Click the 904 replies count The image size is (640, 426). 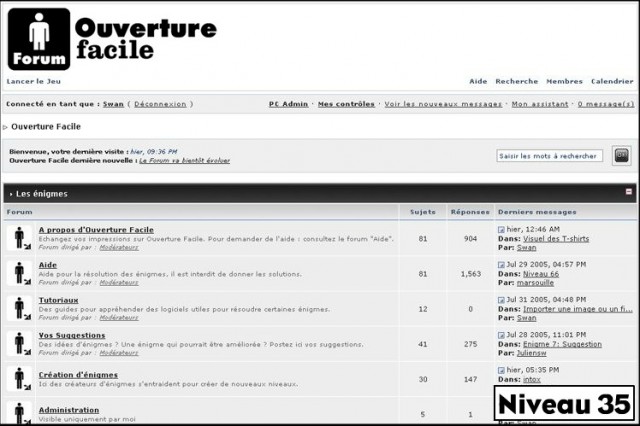click(470, 239)
